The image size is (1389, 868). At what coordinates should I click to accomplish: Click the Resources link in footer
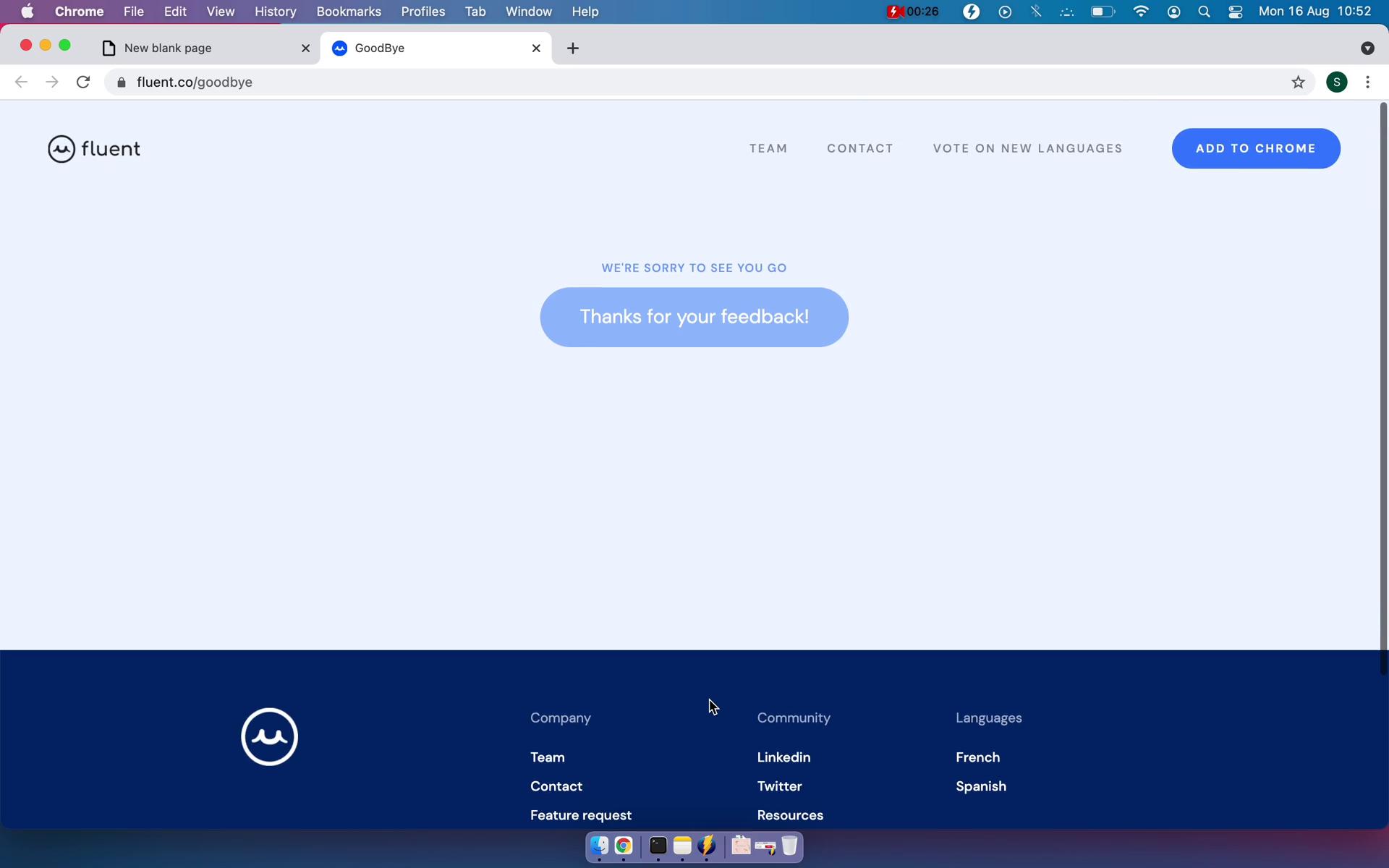[x=789, y=815]
